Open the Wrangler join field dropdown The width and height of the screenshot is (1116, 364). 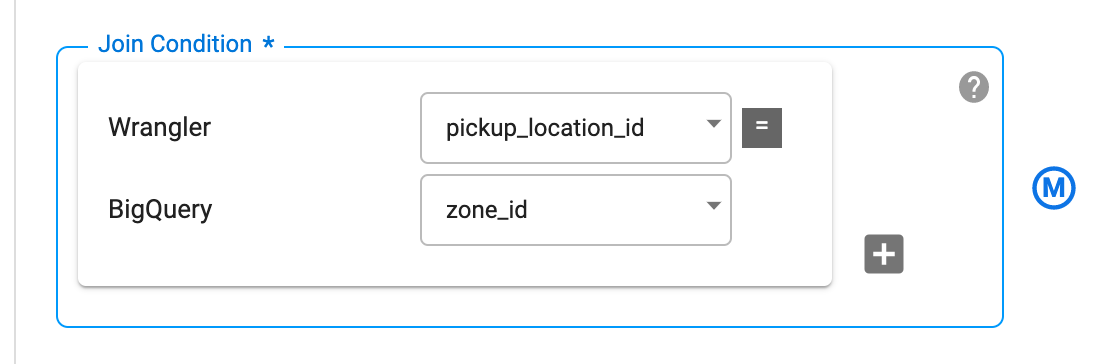pyautogui.click(x=576, y=128)
